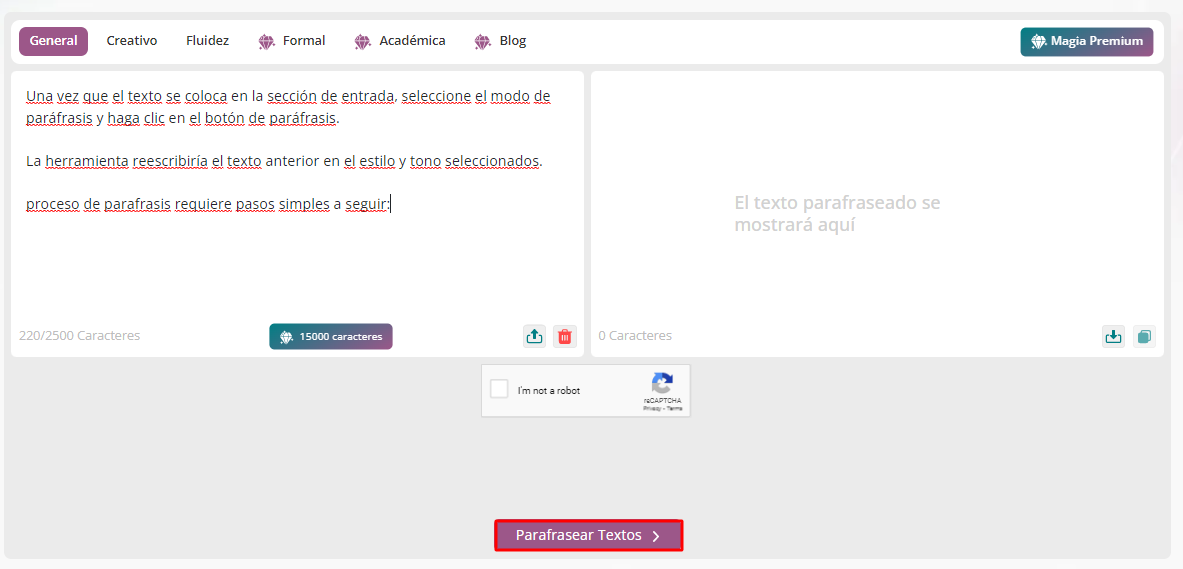Choose the Académica premium mode
1183x569 pixels.
coord(401,42)
